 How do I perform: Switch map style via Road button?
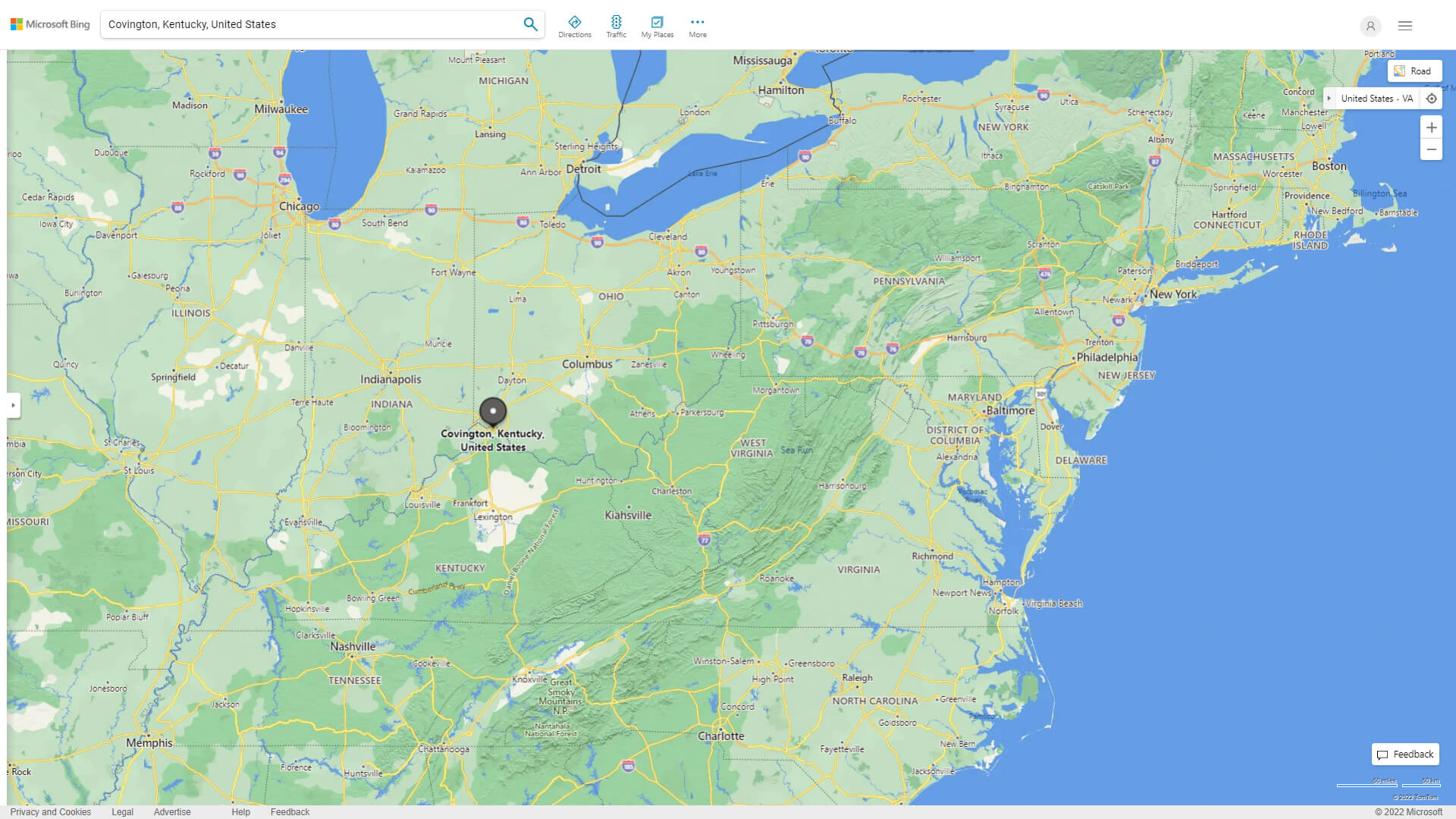coord(1414,71)
